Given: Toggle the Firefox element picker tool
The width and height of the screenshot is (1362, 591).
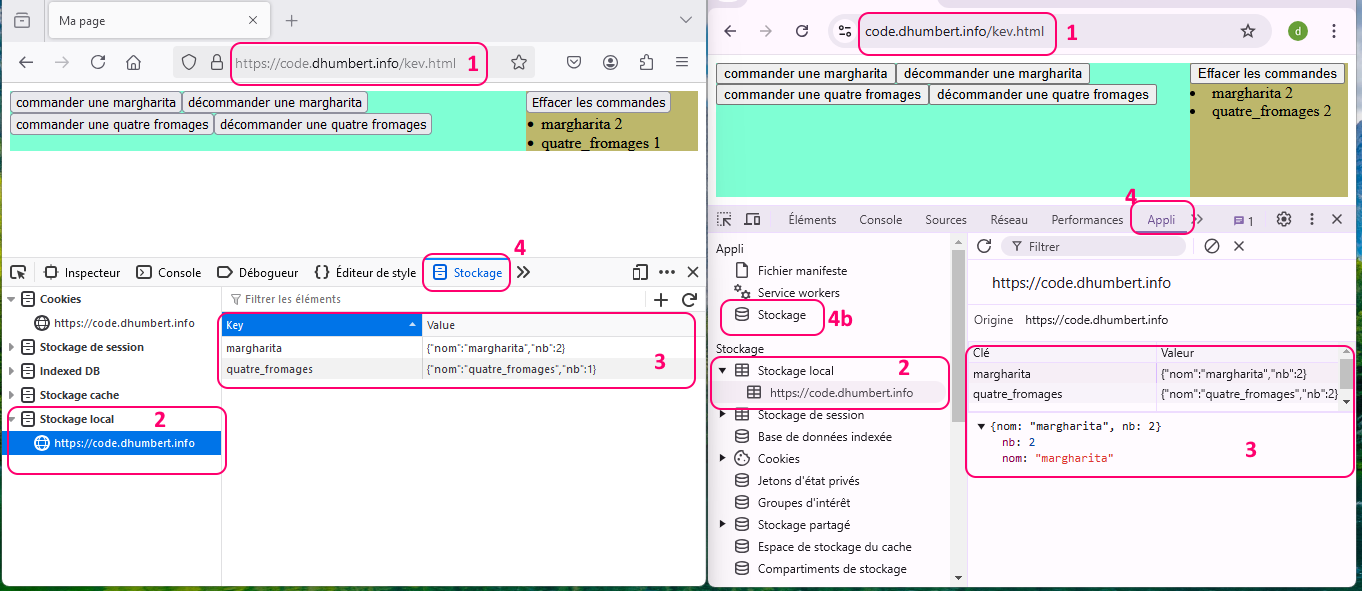Looking at the screenshot, I should (x=18, y=272).
